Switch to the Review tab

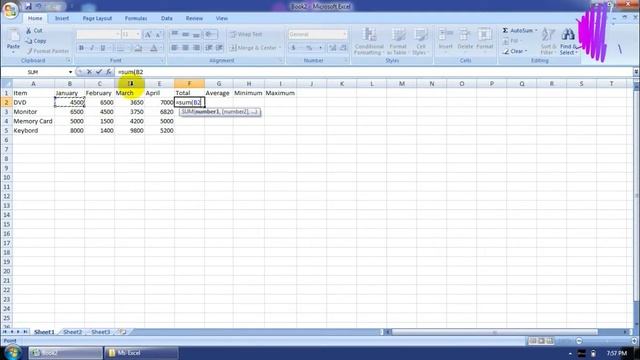tap(194, 18)
